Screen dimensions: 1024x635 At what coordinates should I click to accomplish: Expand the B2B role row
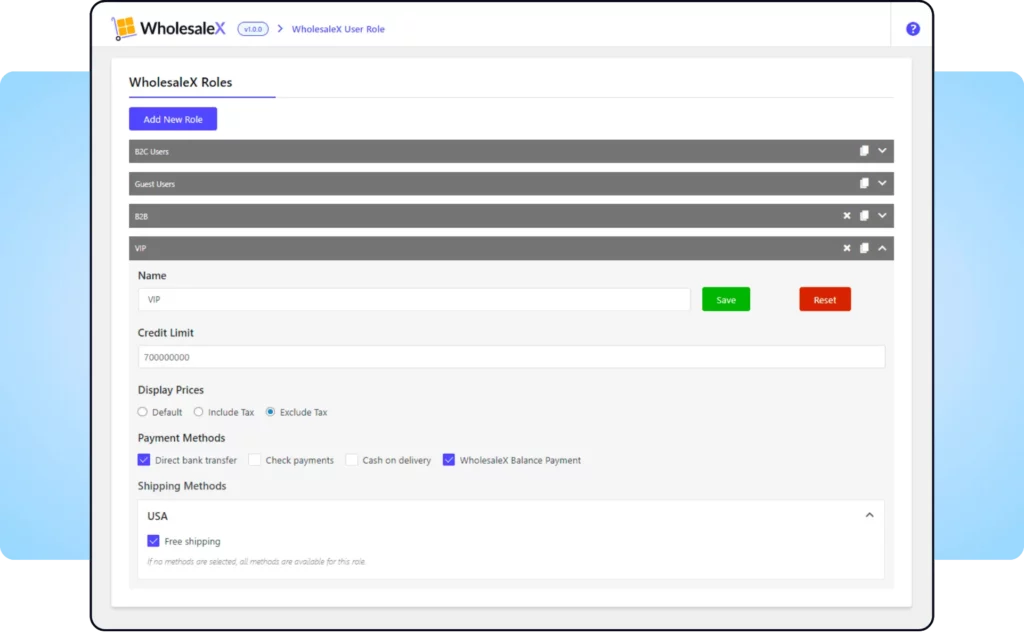click(x=882, y=216)
